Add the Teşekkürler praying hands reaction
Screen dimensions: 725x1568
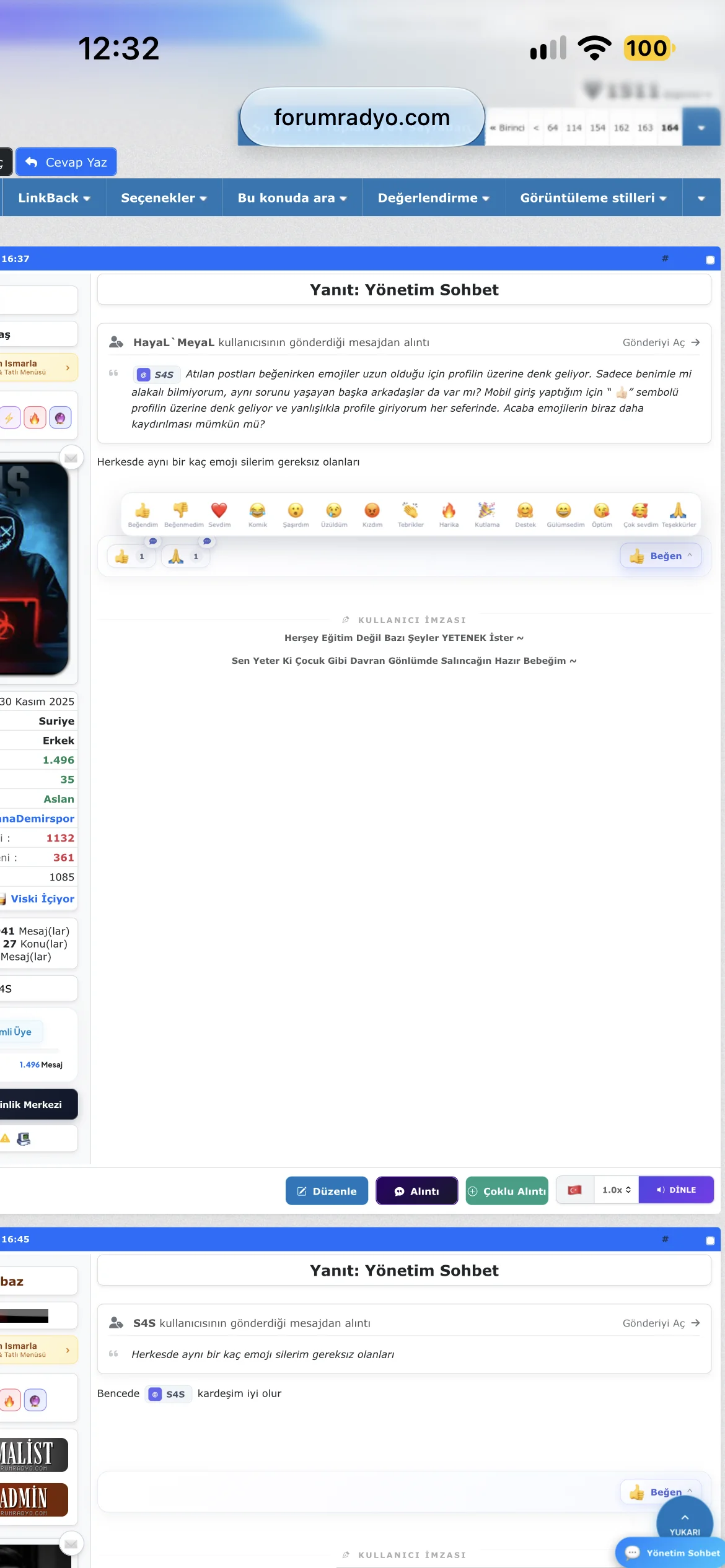point(679,514)
